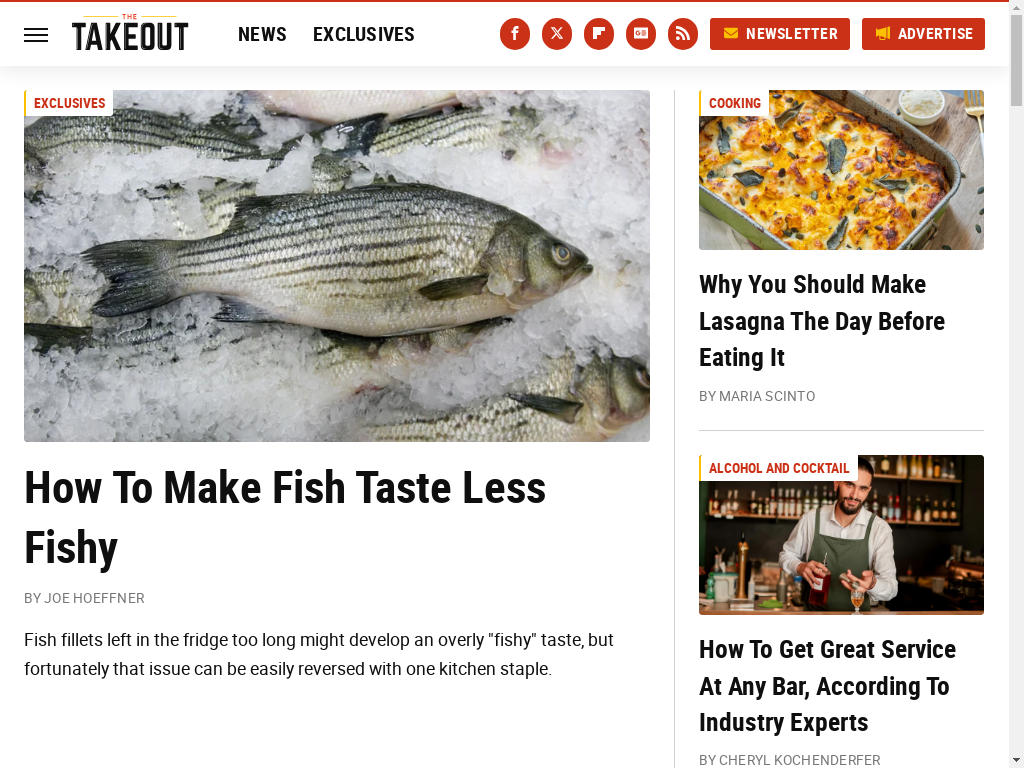1024x768 pixels.
Task: Read How To Make Fish Taste Less Fishy
Action: (x=285, y=517)
